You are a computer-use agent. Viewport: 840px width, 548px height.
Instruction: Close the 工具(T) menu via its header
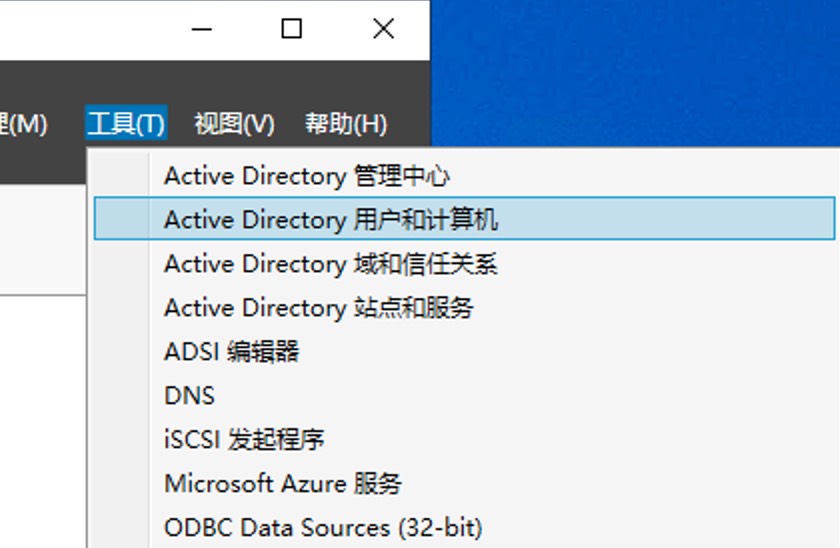pos(126,124)
